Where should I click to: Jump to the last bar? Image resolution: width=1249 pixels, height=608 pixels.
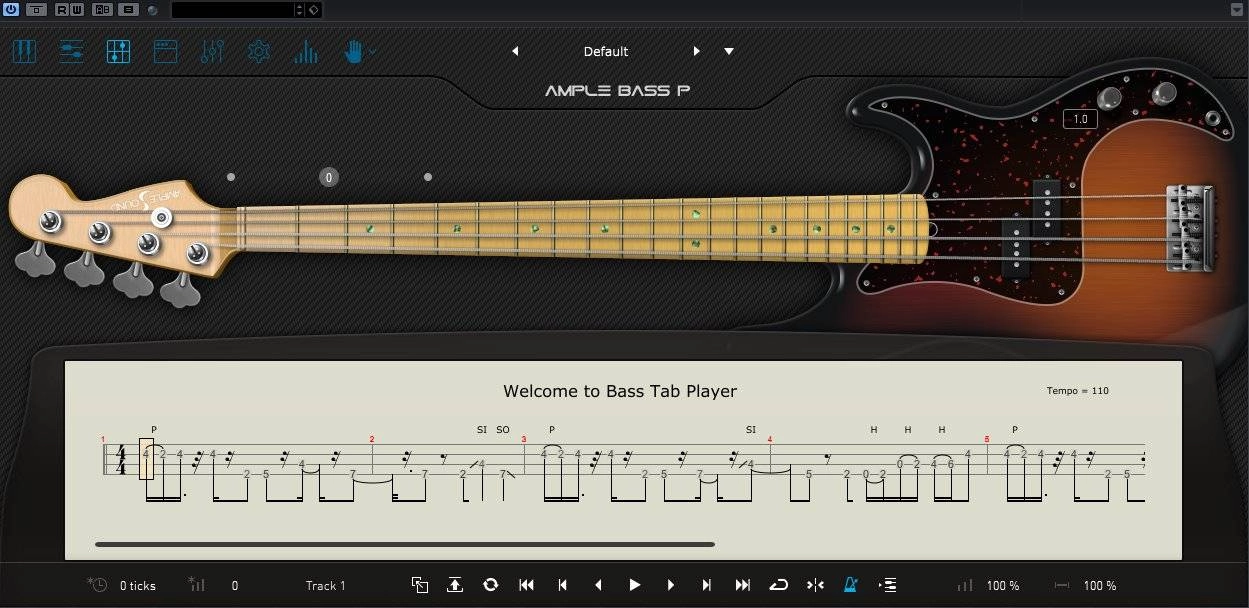pyautogui.click(x=743, y=585)
